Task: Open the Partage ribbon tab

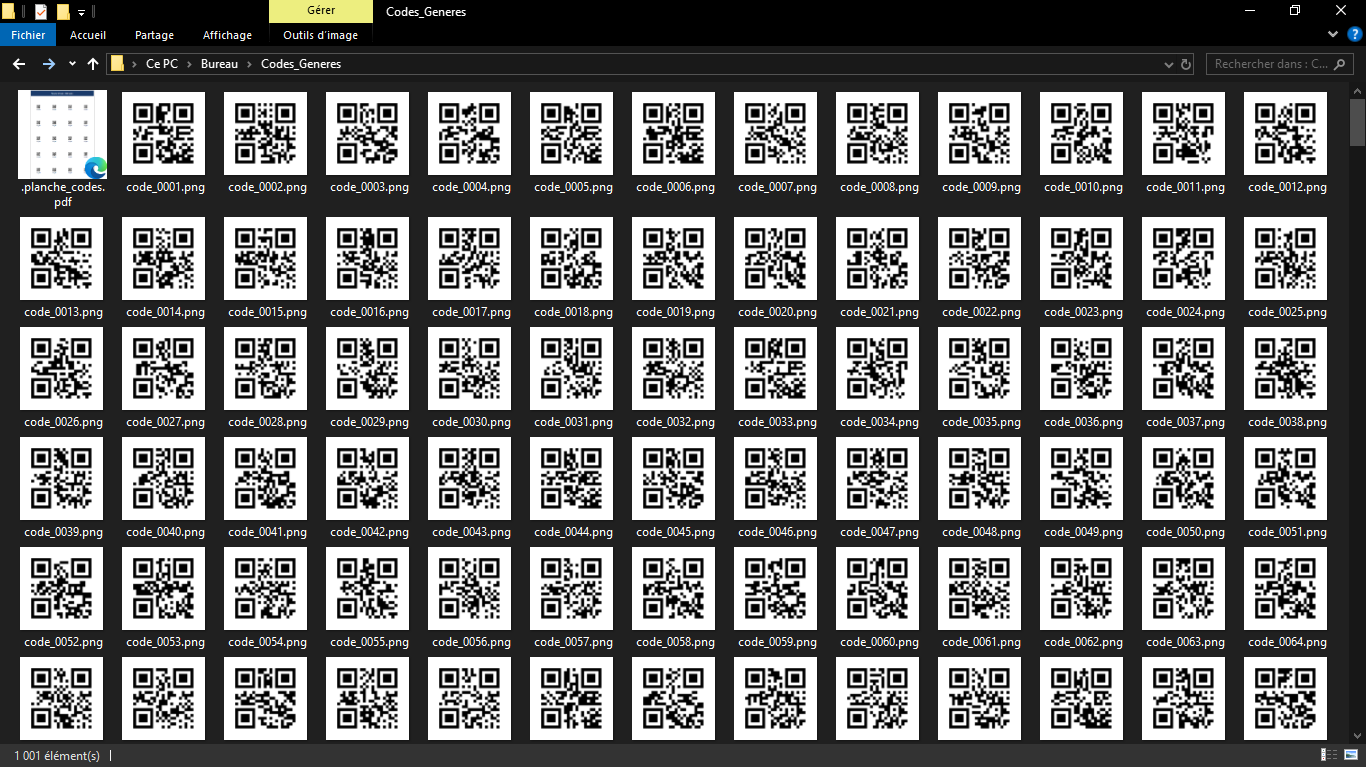Action: [x=154, y=35]
